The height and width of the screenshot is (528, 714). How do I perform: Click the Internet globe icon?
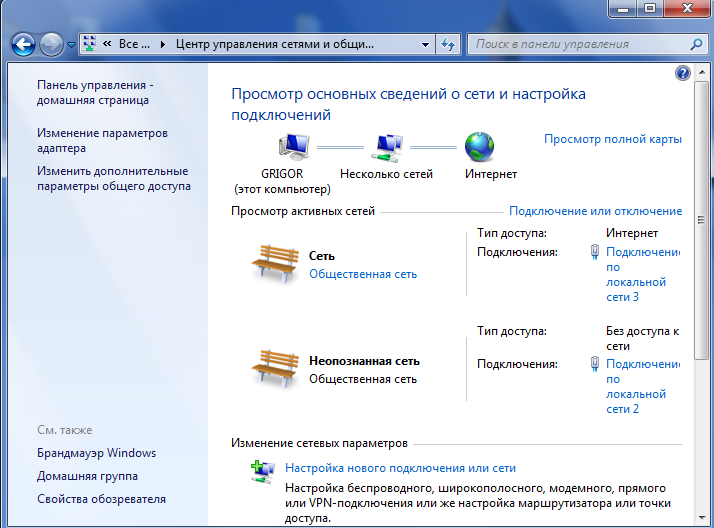click(x=480, y=147)
